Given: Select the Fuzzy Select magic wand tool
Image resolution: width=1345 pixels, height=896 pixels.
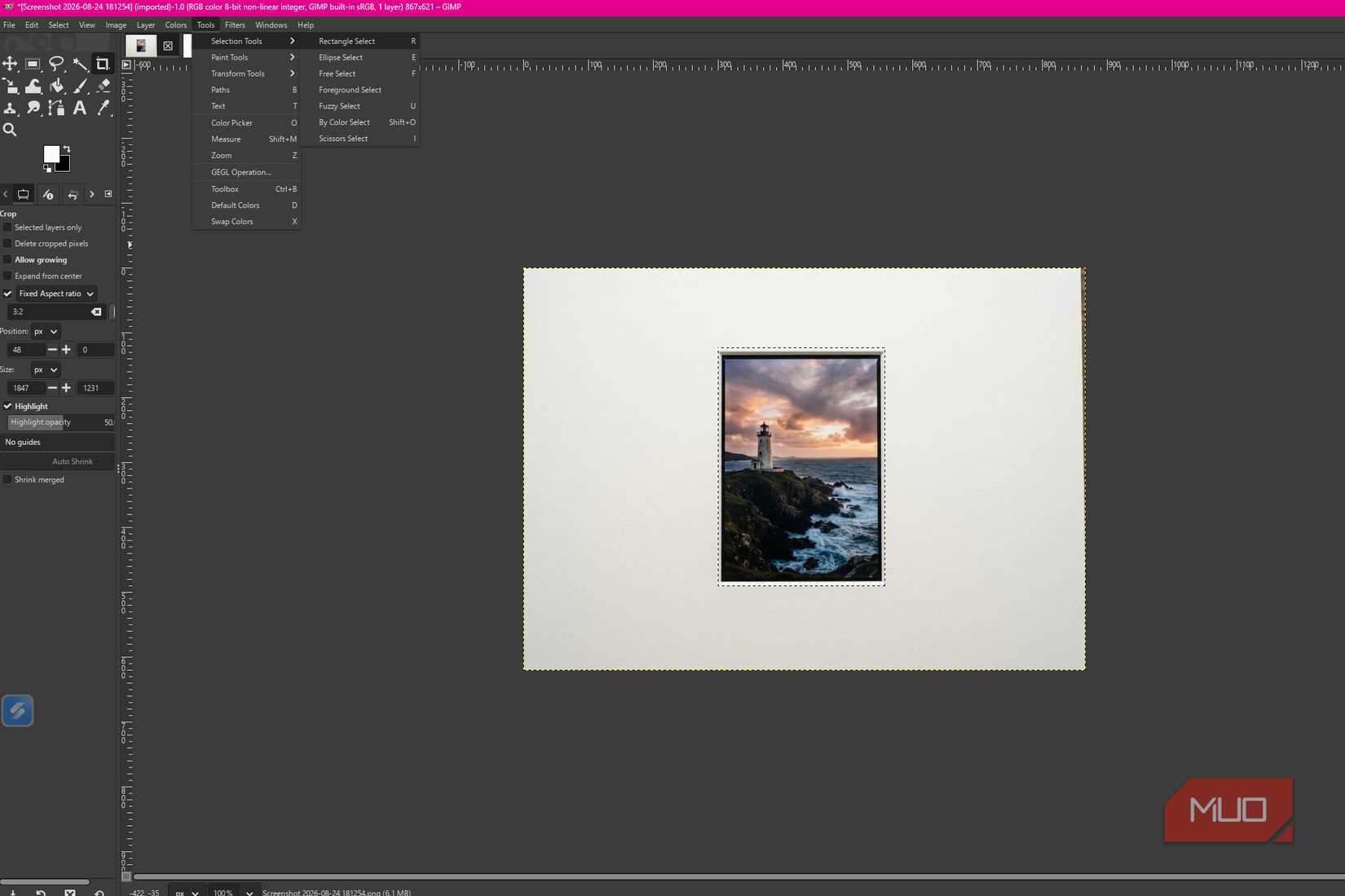Looking at the screenshot, I should 80,64.
